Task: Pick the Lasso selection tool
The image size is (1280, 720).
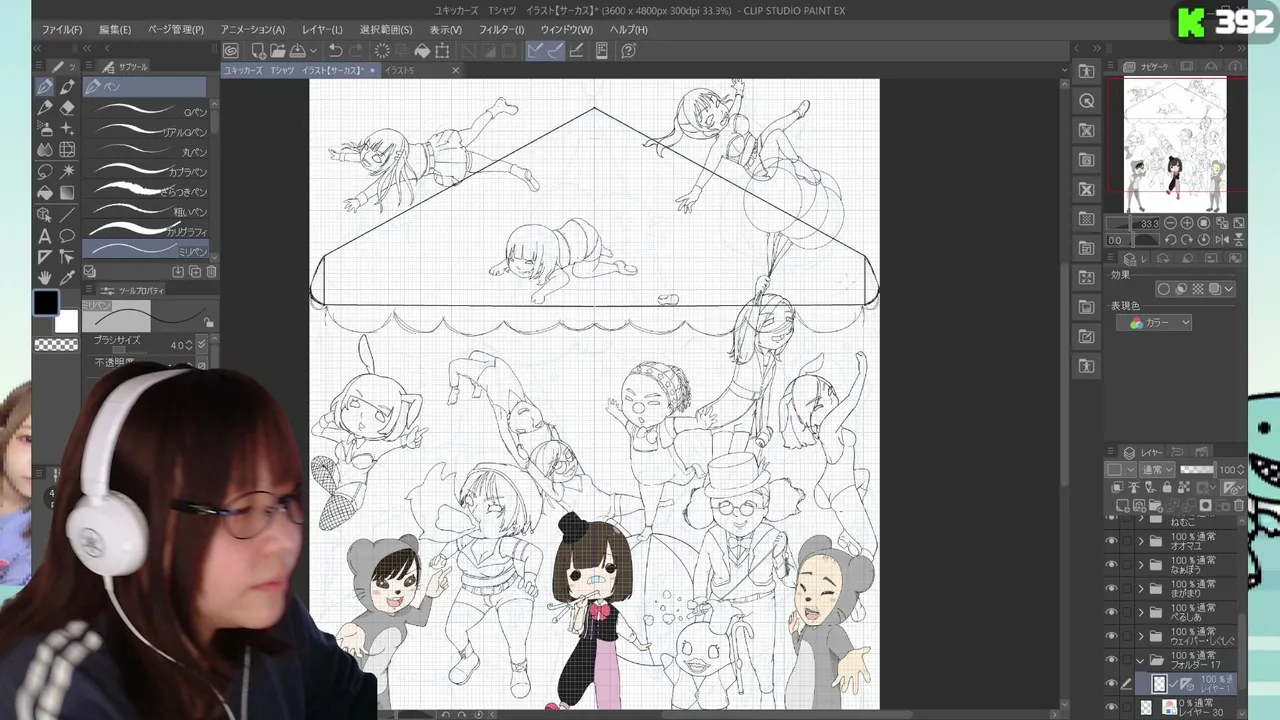Action: (x=45, y=170)
